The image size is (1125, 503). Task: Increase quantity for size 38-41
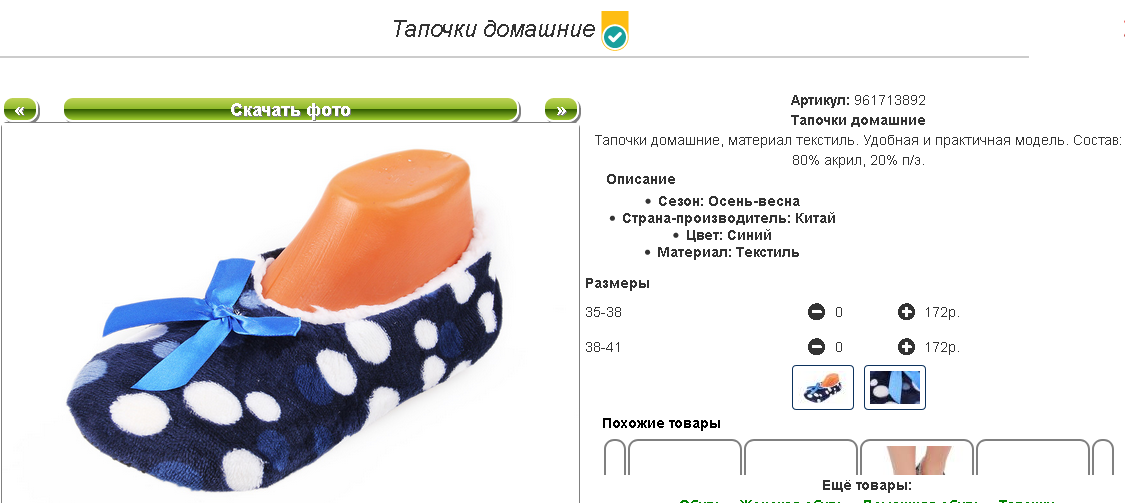coord(906,347)
